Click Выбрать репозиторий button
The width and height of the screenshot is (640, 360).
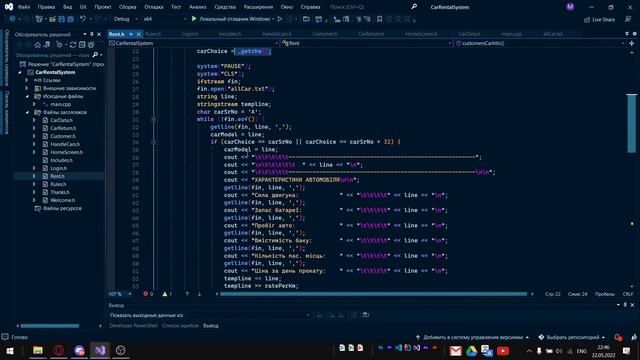click(x=572, y=337)
